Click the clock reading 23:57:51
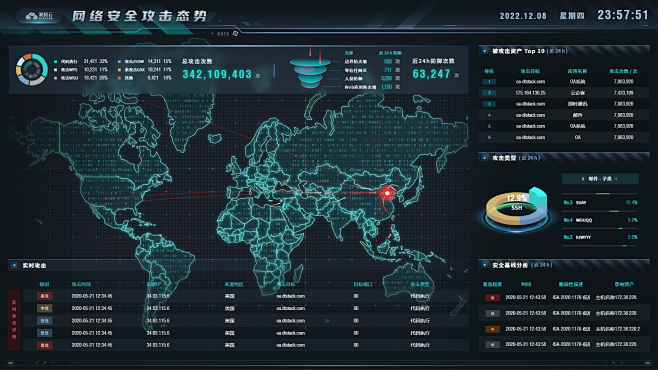The width and height of the screenshot is (658, 370). click(623, 15)
